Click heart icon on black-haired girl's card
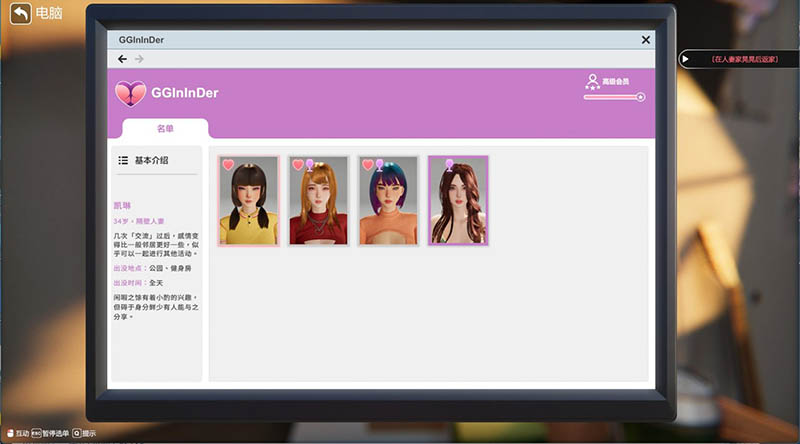The width and height of the screenshot is (800, 444). (x=228, y=164)
